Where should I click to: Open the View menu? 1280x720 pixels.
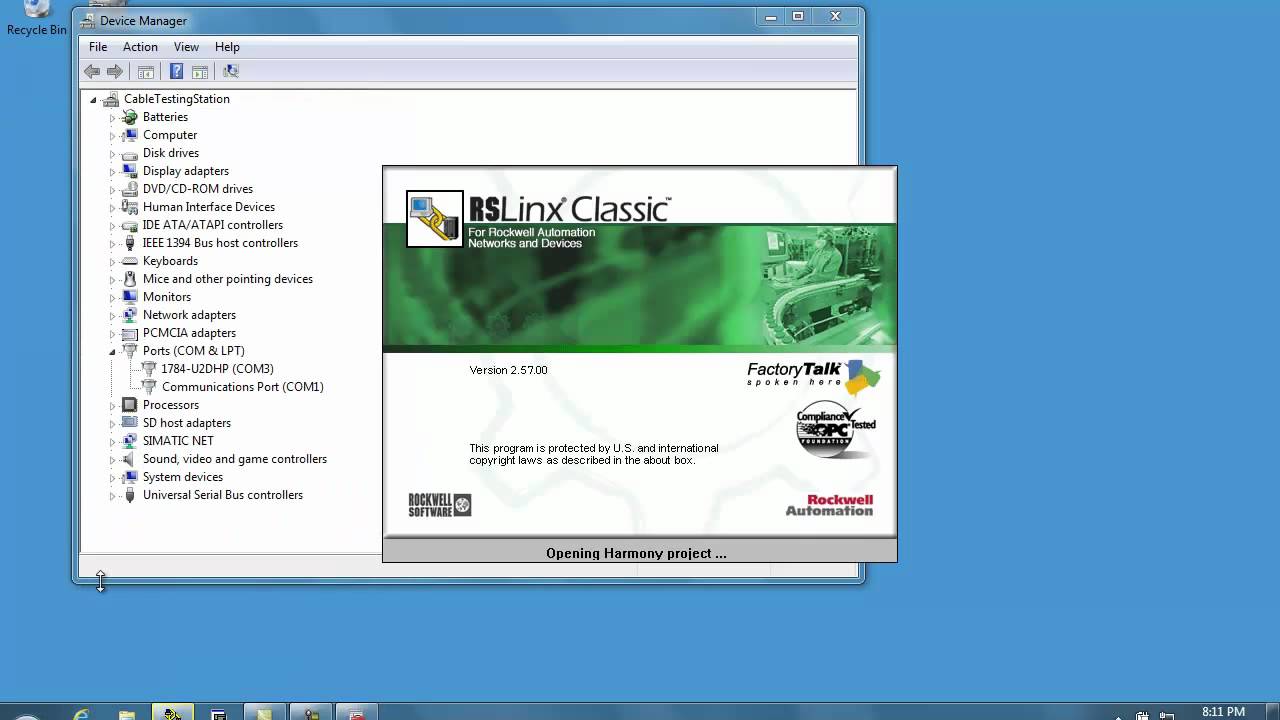pos(186,47)
